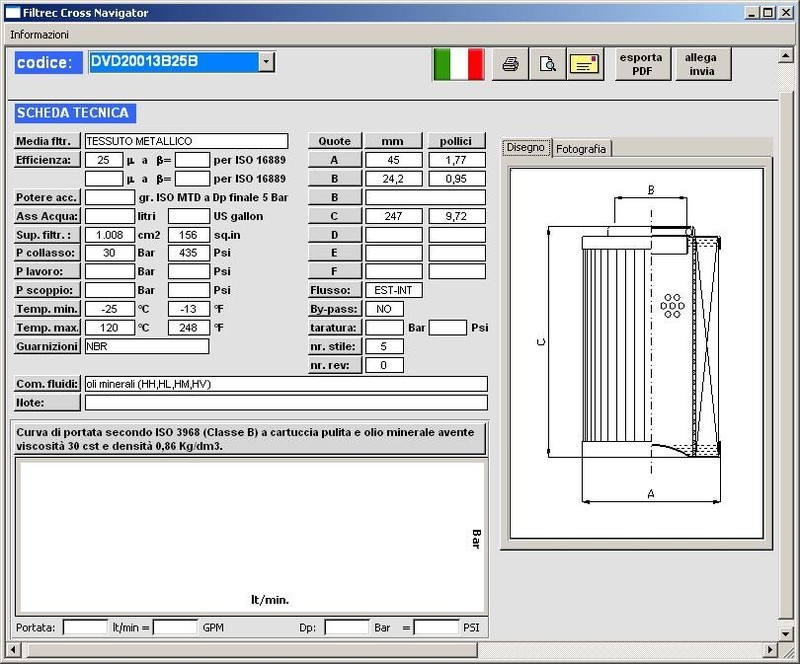Switch to the Fotografia tab
This screenshot has width=800, height=664.
pos(581,148)
